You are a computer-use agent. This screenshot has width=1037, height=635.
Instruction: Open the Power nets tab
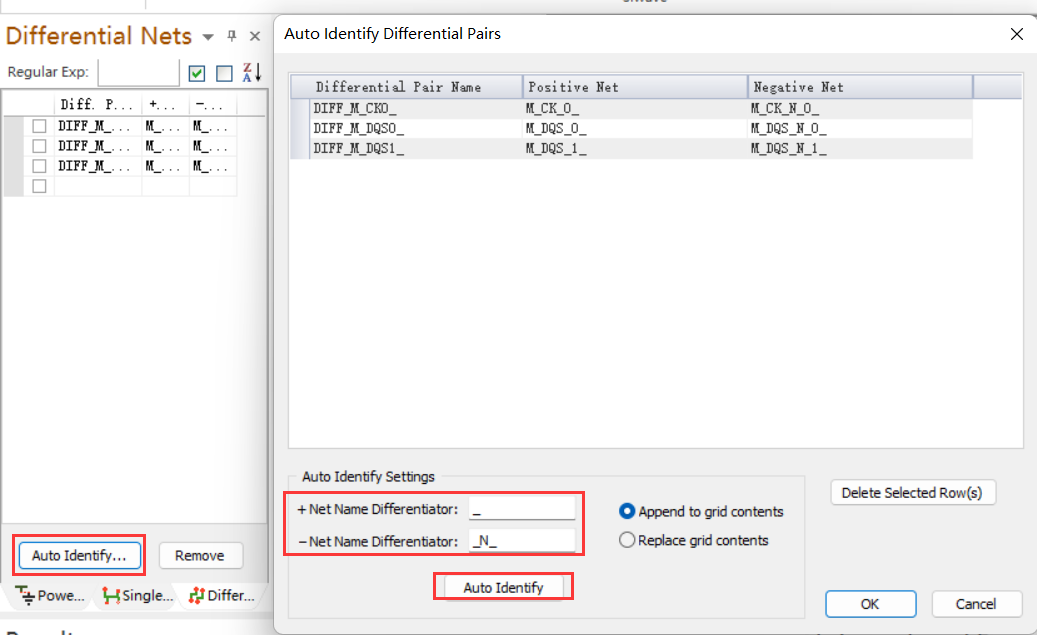[50, 596]
